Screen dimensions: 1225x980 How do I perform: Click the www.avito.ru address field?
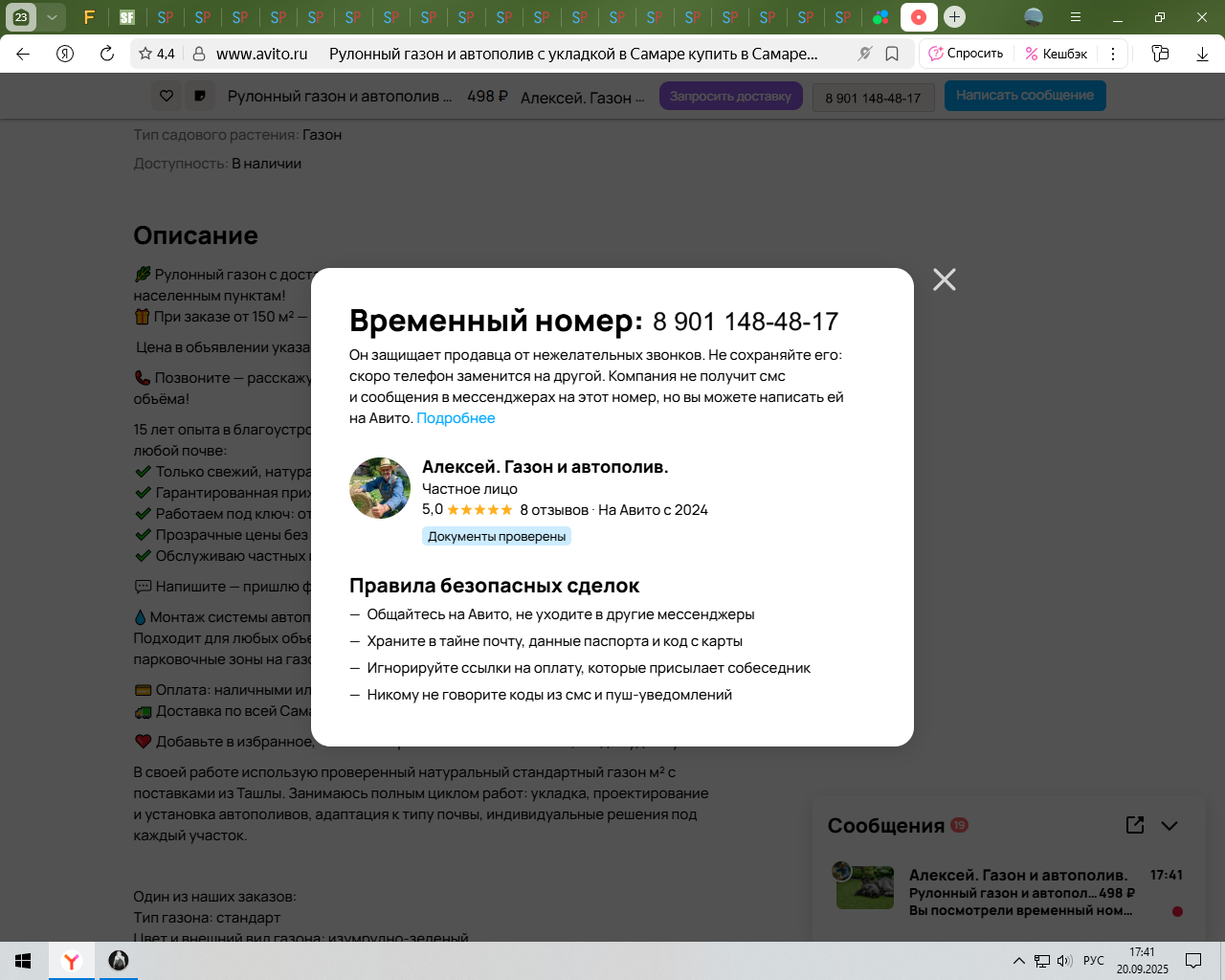262,54
